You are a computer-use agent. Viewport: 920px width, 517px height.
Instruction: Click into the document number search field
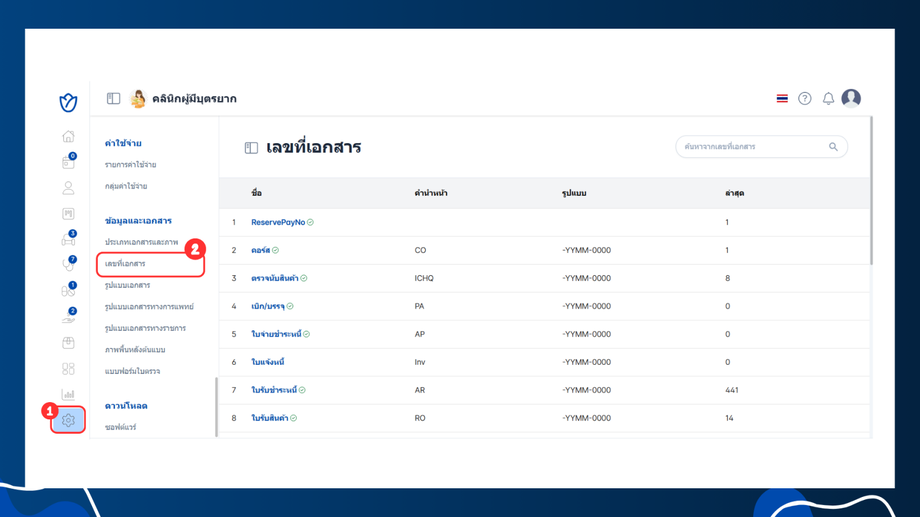coord(761,147)
